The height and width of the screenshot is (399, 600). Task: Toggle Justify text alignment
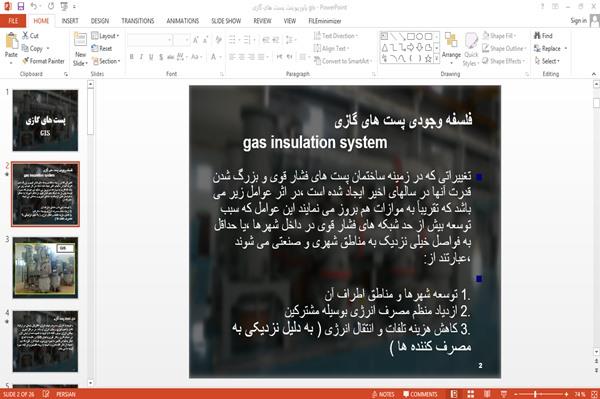click(261, 57)
